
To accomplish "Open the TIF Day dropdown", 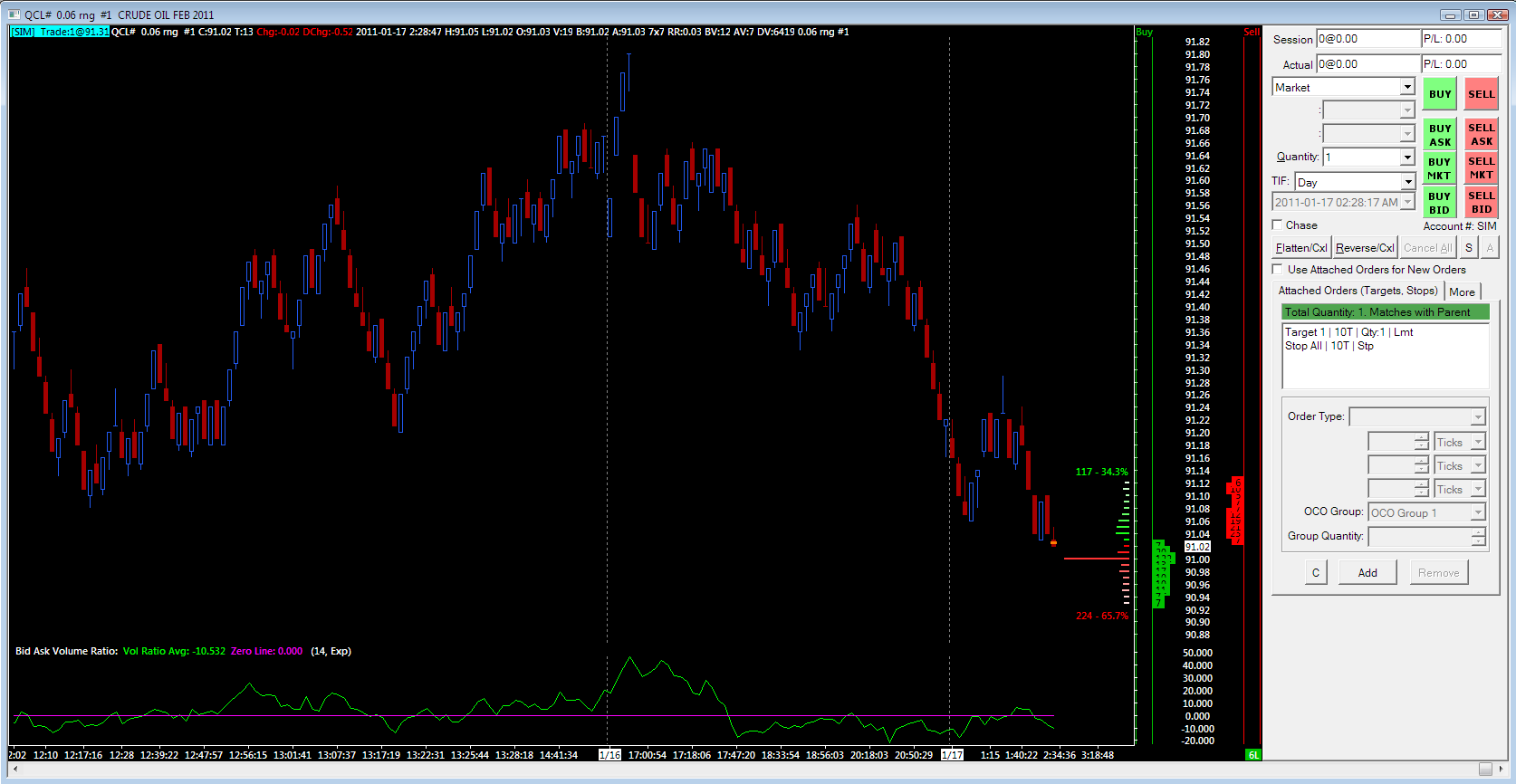I will point(1407,182).
